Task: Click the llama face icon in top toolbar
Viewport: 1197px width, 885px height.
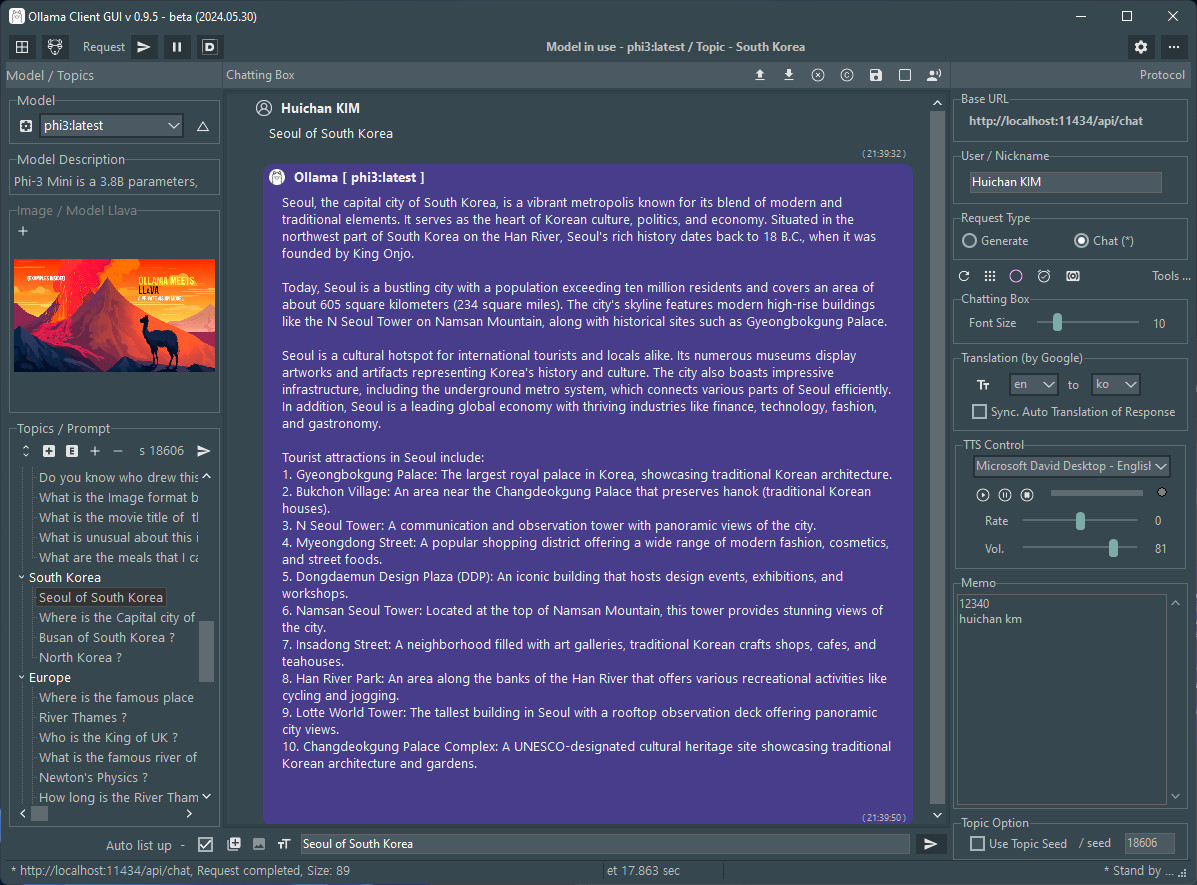Action: [55, 47]
